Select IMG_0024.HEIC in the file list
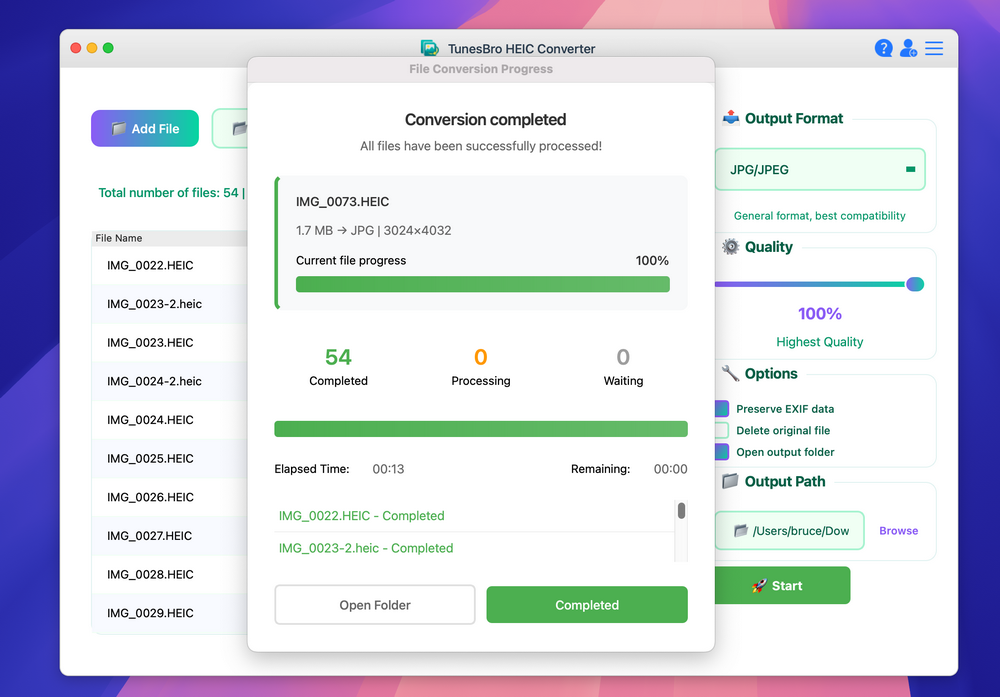The image size is (1000, 697). tap(170, 420)
